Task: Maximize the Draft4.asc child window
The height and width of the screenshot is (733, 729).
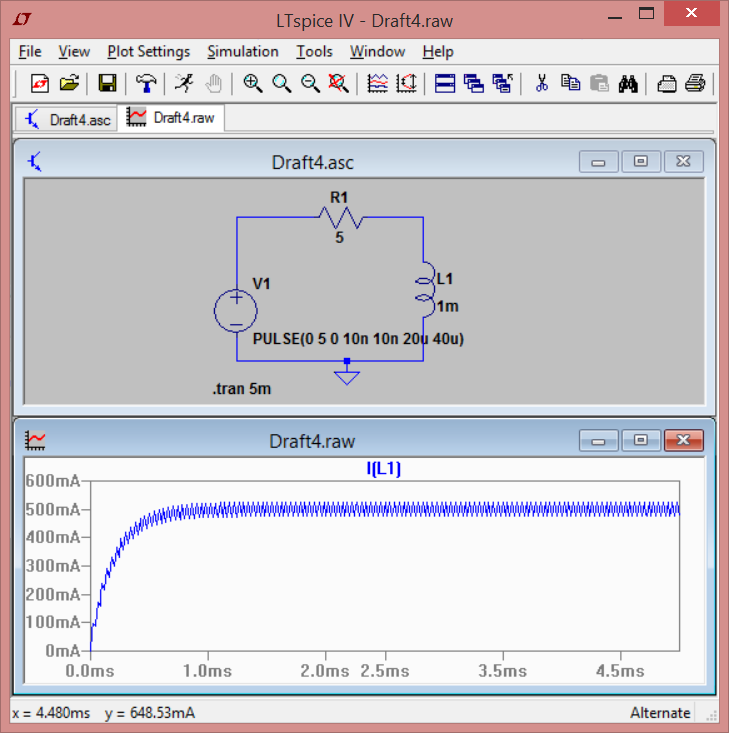Action: 641,161
